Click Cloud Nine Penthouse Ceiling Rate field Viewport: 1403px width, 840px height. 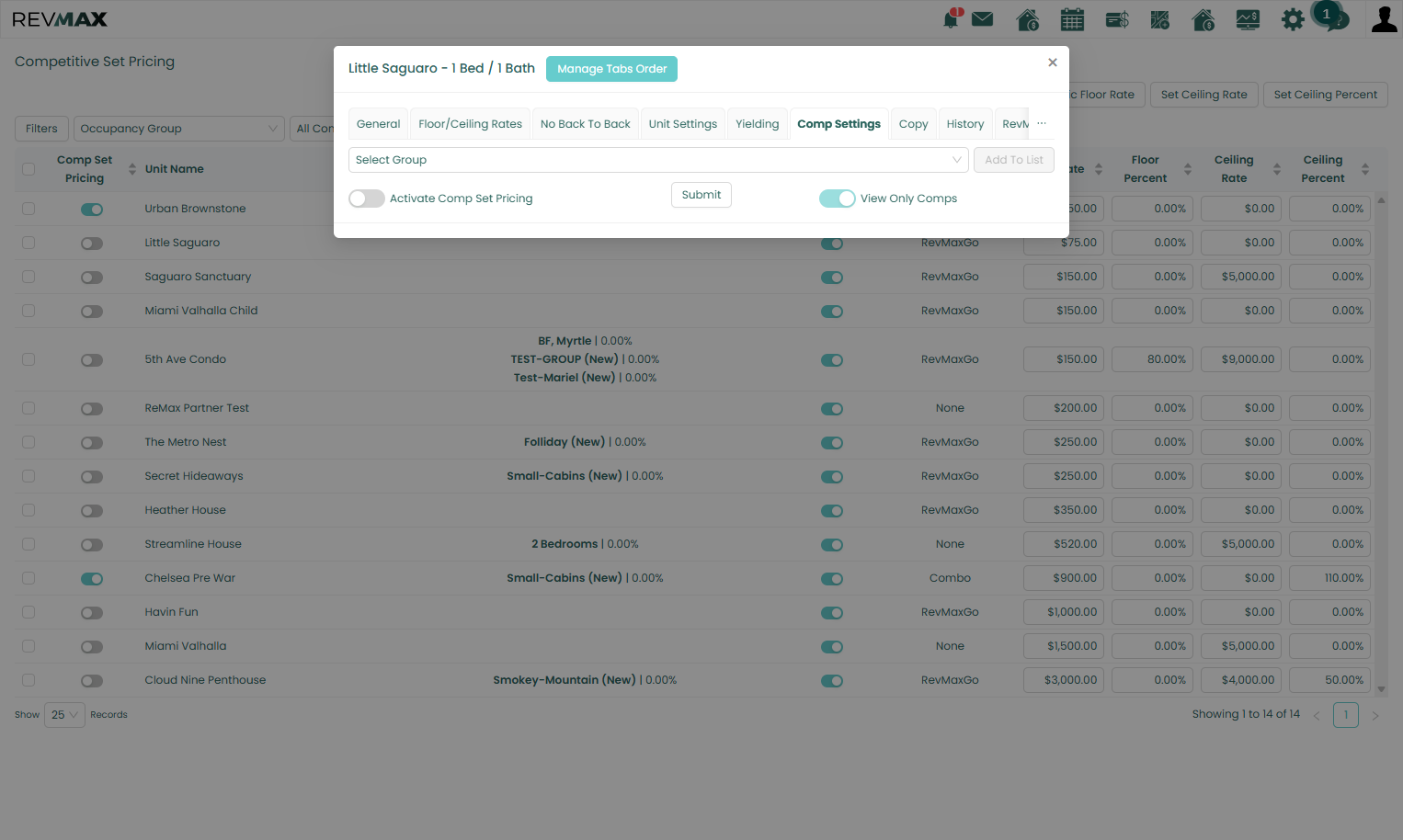coord(1241,680)
